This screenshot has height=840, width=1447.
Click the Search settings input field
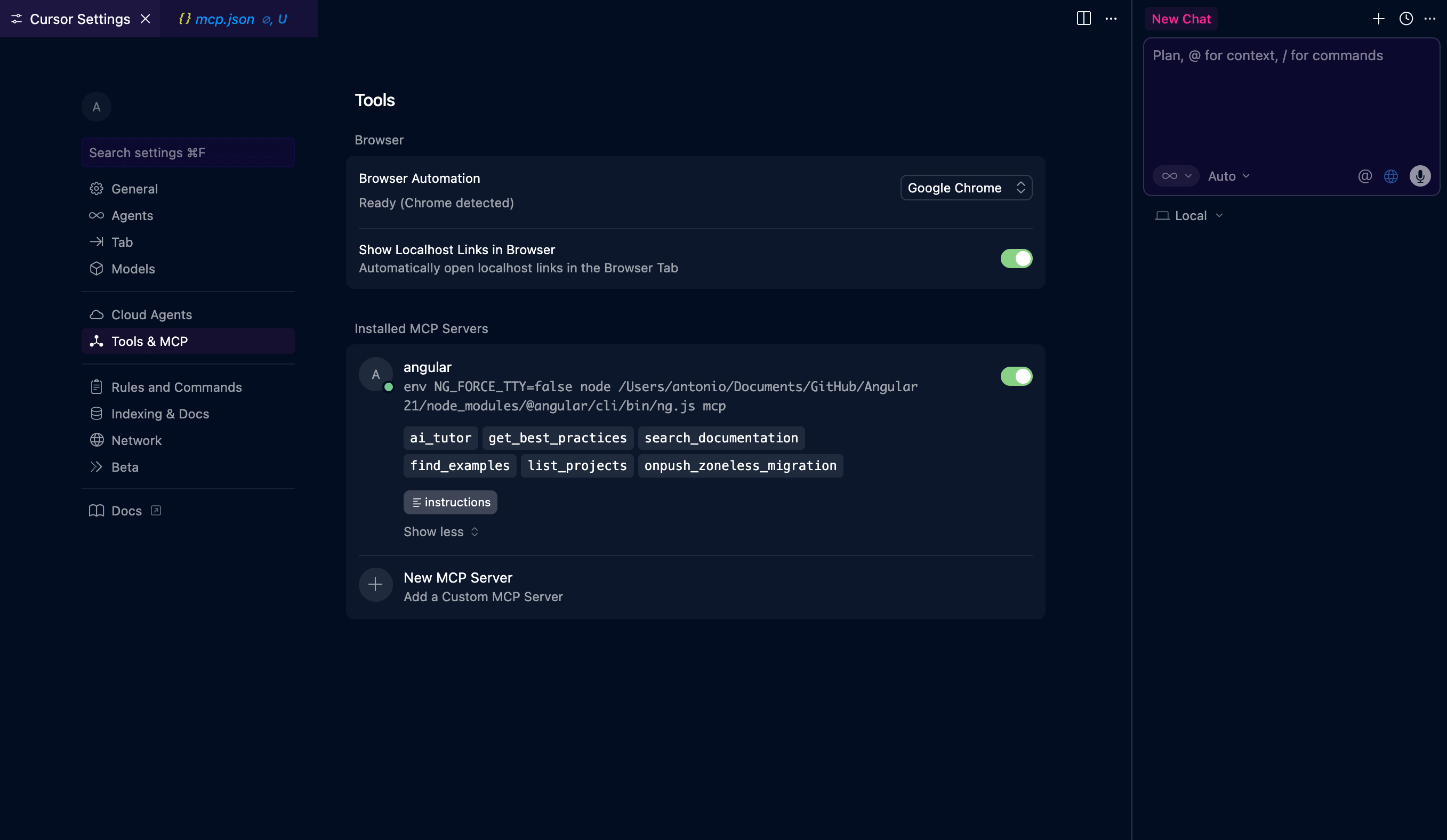click(188, 152)
